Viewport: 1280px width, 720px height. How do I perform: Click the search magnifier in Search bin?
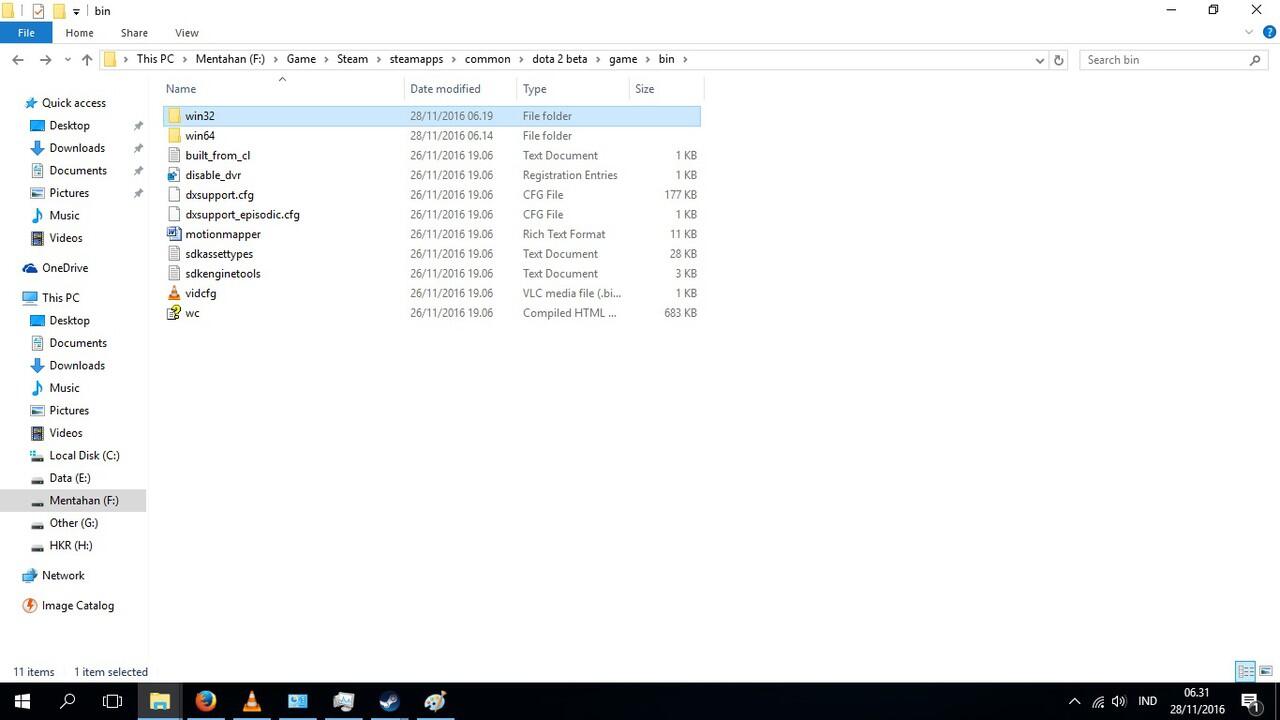(1256, 60)
